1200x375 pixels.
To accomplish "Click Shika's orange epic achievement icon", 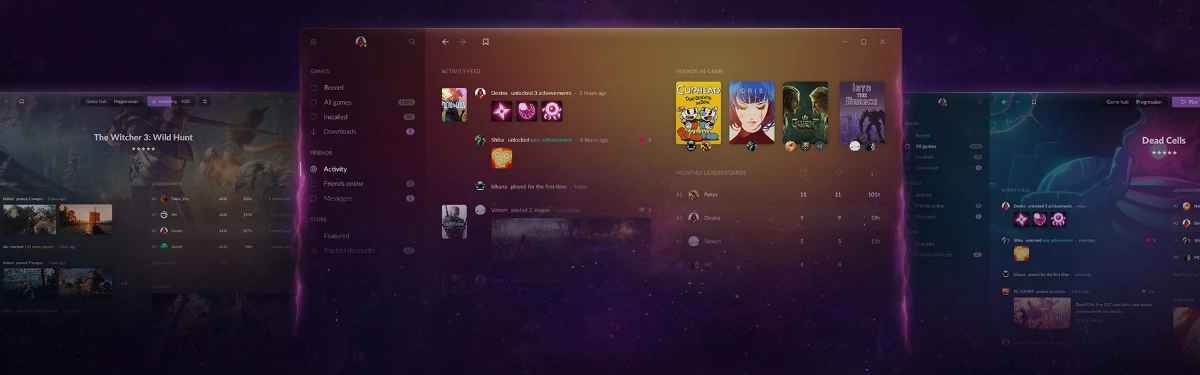I will (501, 158).
